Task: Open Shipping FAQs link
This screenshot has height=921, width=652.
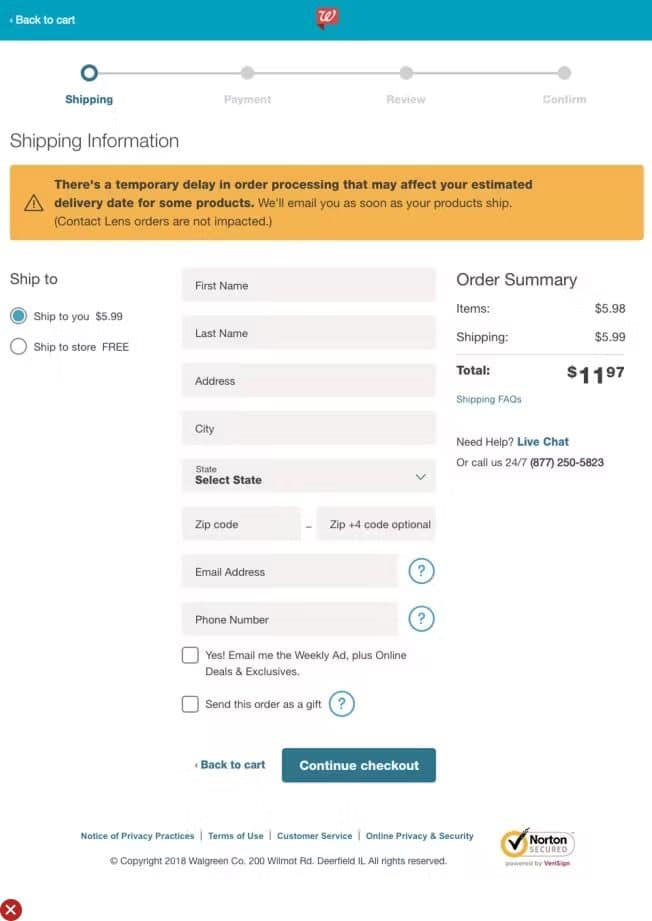Action: pyautogui.click(x=489, y=399)
